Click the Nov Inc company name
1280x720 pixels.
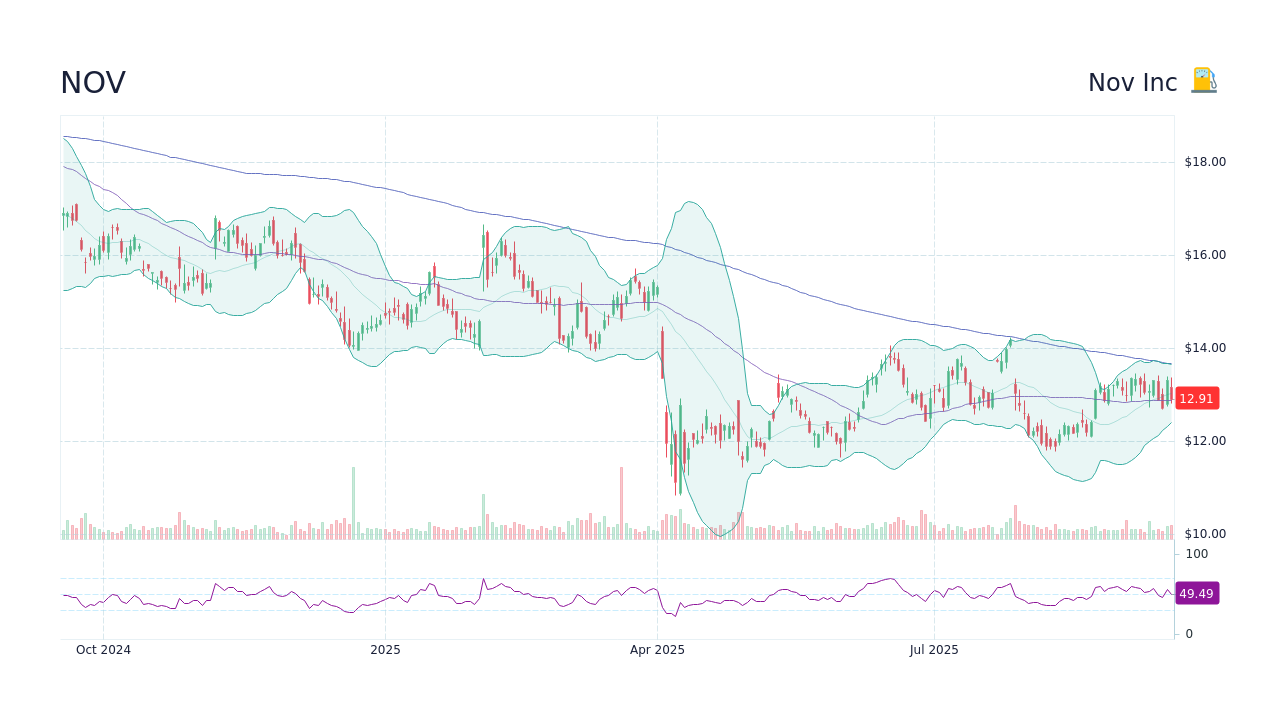point(1132,83)
